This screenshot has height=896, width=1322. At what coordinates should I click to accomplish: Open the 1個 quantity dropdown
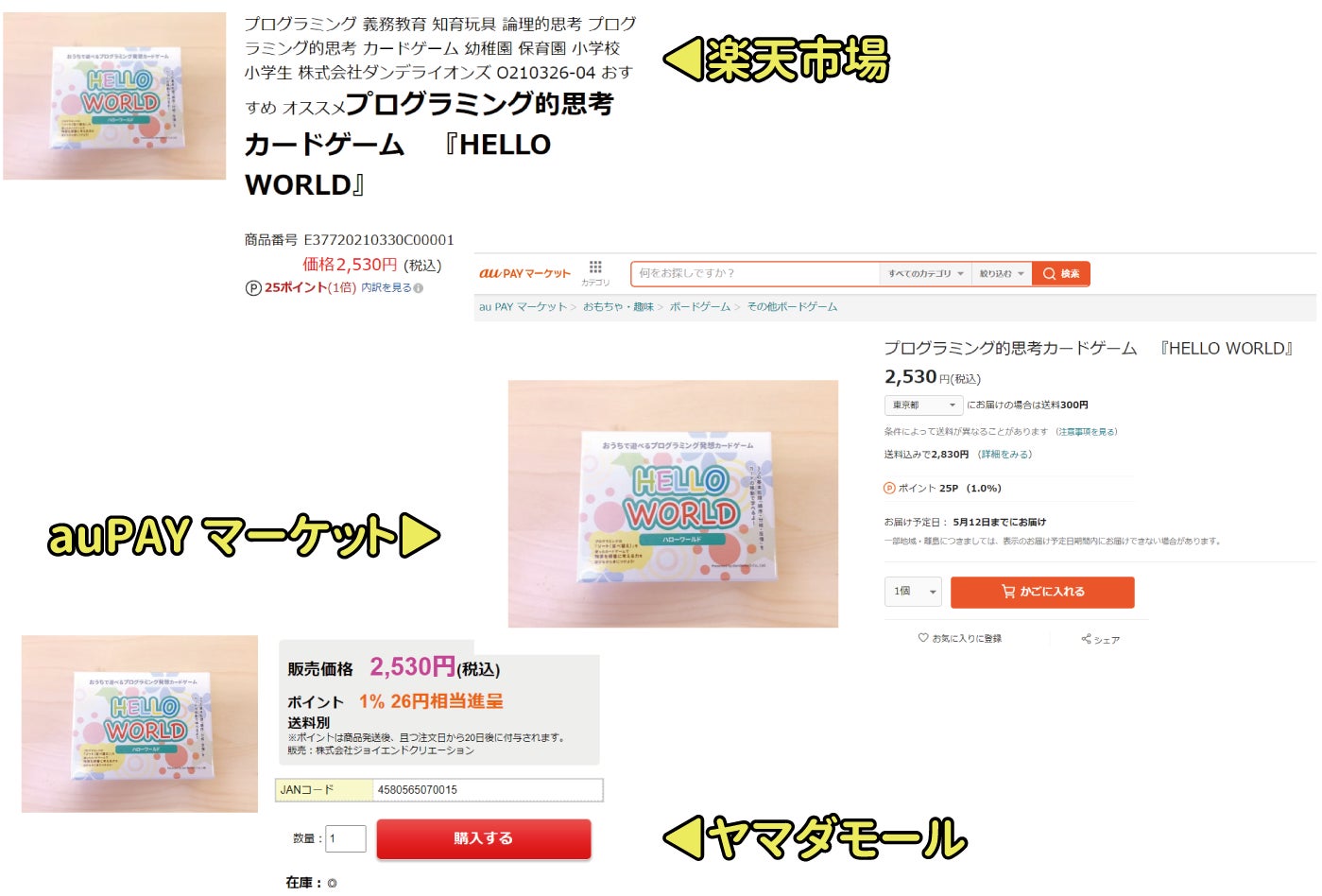pyautogui.click(x=914, y=592)
